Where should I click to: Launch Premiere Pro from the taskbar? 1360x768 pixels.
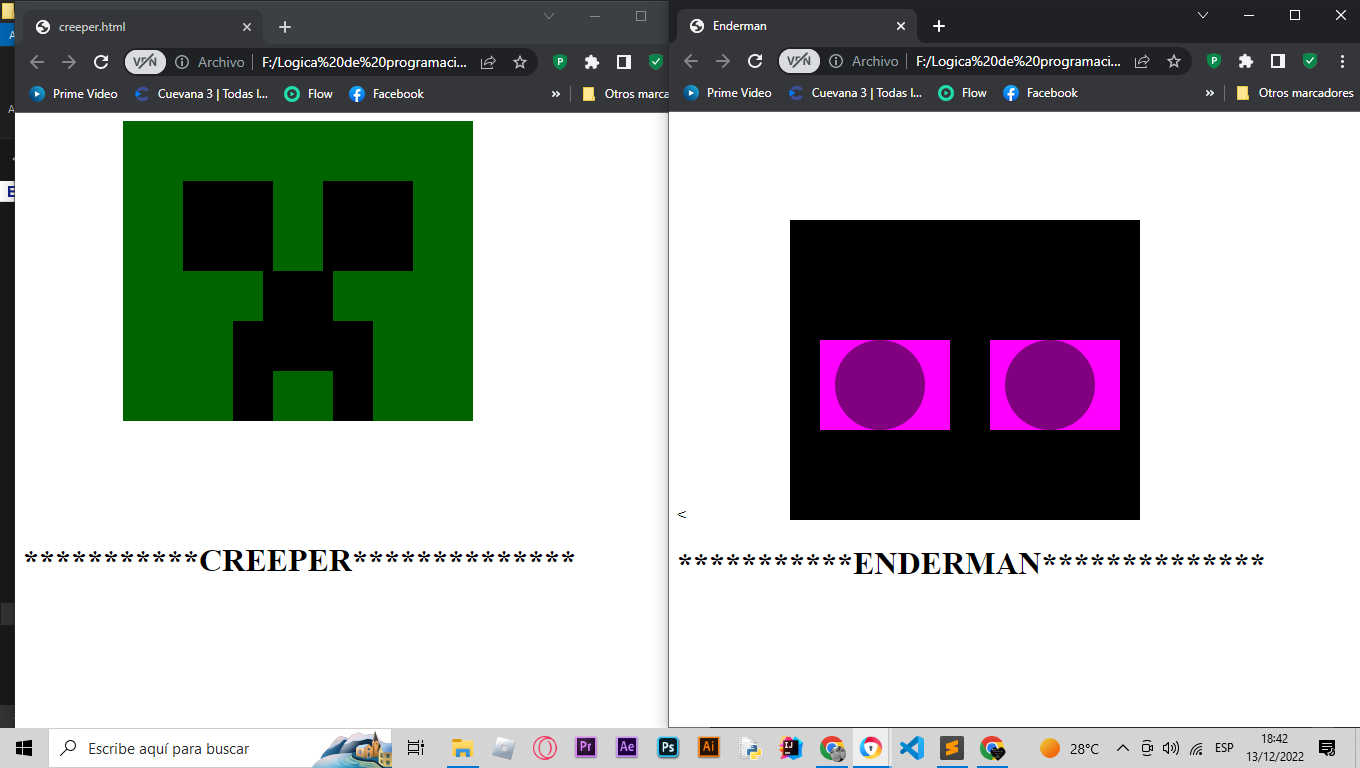pos(586,748)
